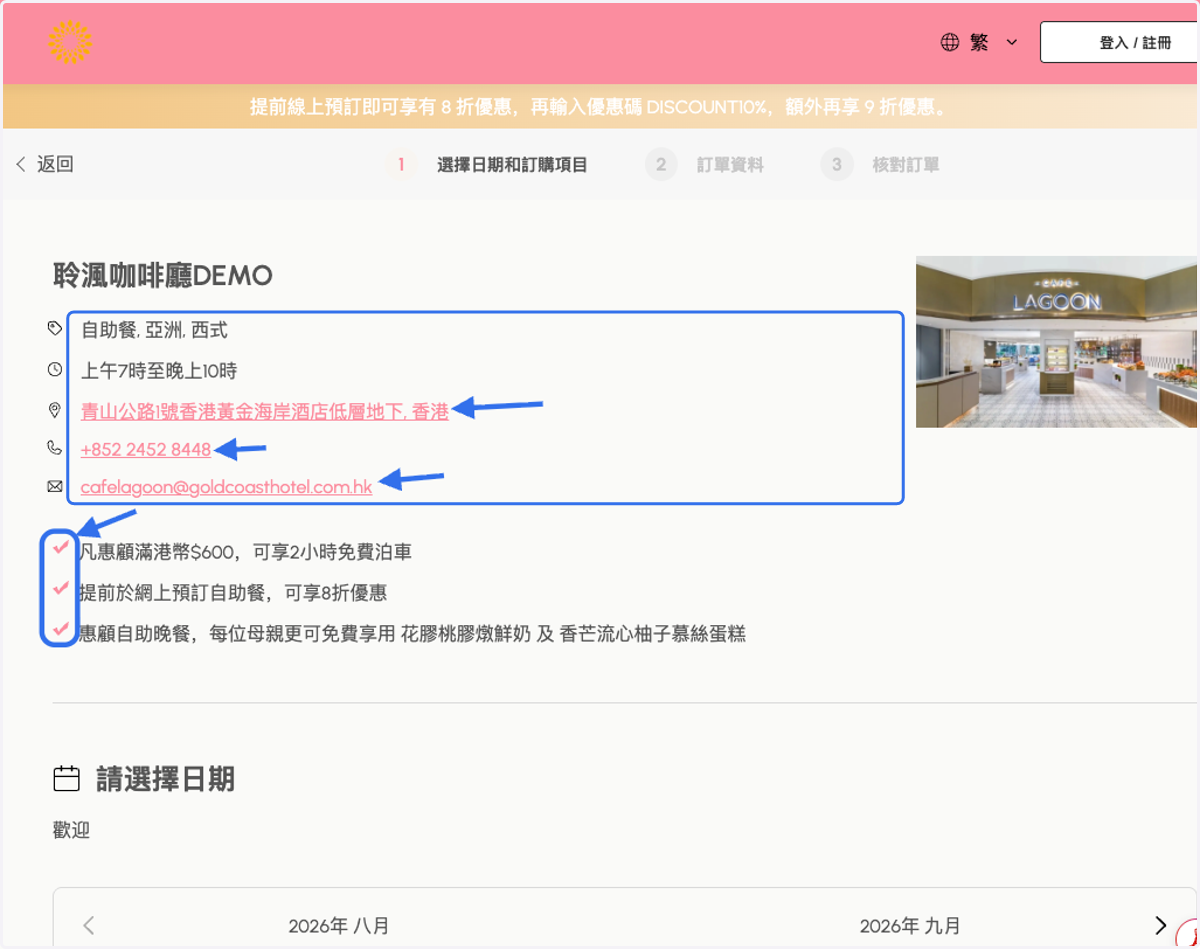This screenshot has height=949, width=1200.
Task: Click the text 凡惠顧滿港幣$600，可享2小時免費泊車
Action: click(245, 552)
